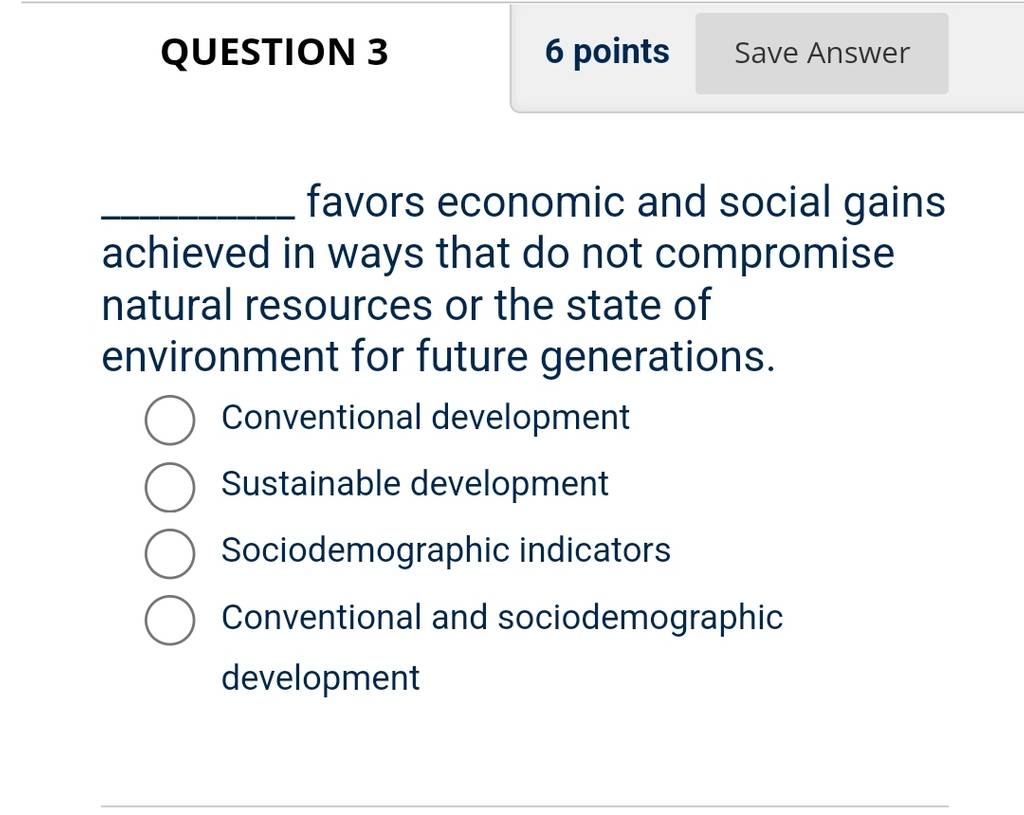The image size is (1024, 815).
Task: Click the QUESTION 3 heading
Action: (x=274, y=52)
